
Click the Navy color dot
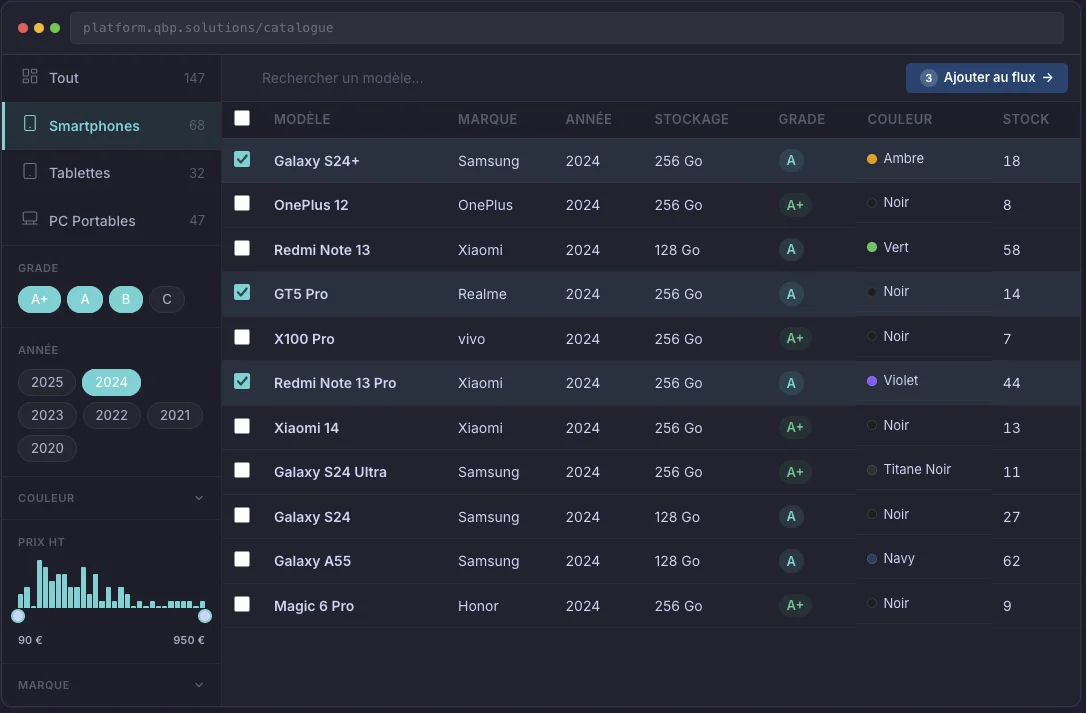tap(872, 558)
